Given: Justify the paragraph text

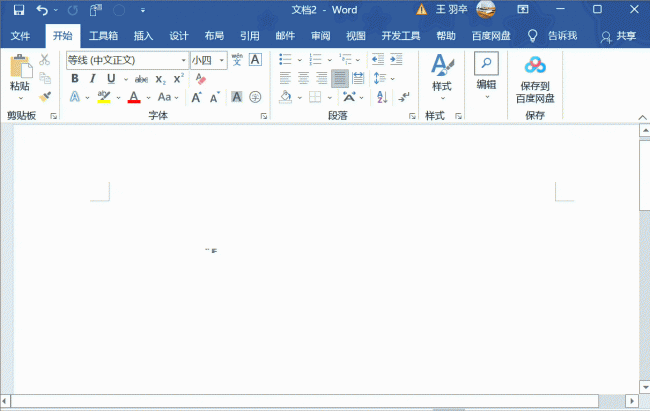Looking at the screenshot, I should [340, 78].
